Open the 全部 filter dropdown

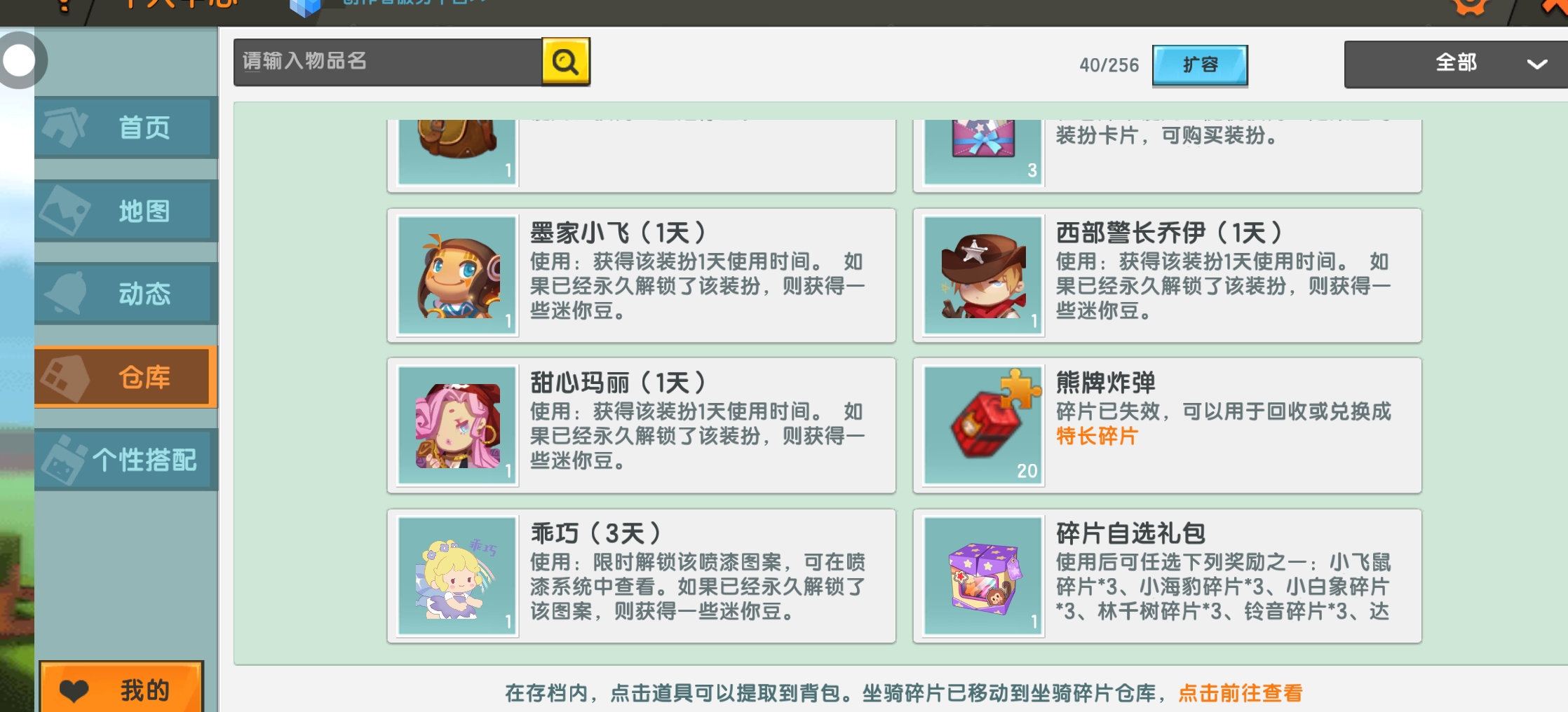[x=1456, y=64]
